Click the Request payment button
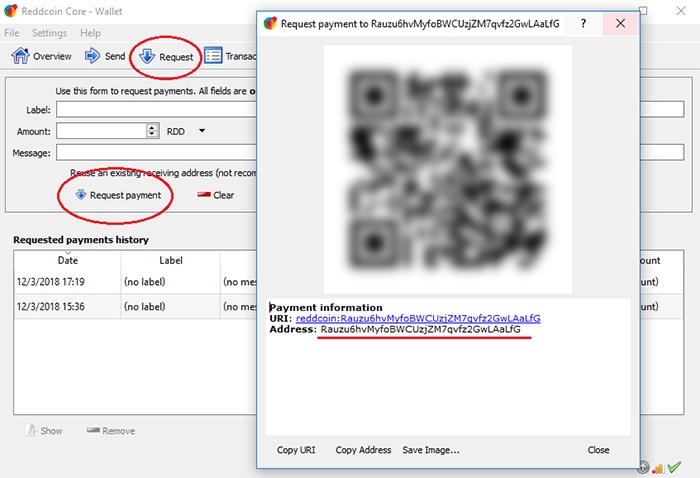This screenshot has height=478, width=700. click(x=118, y=195)
